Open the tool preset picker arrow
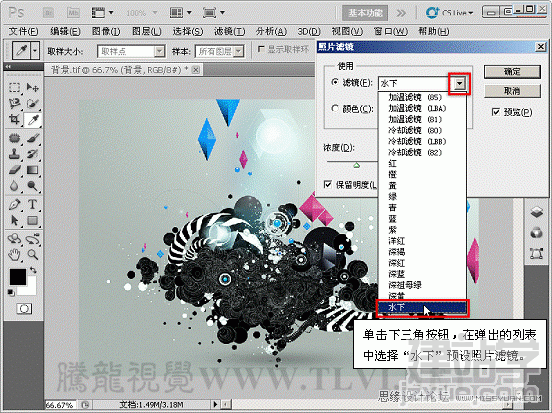552x413 pixels. pyautogui.click(x=35, y=51)
